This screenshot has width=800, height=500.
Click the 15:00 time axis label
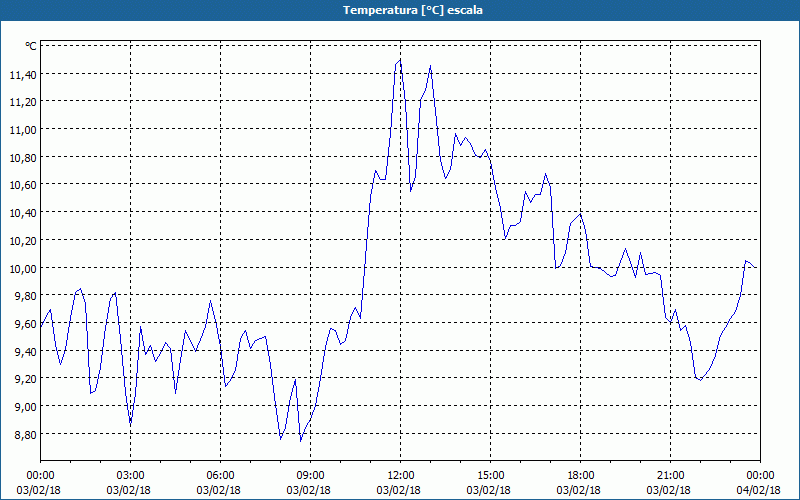491,476
